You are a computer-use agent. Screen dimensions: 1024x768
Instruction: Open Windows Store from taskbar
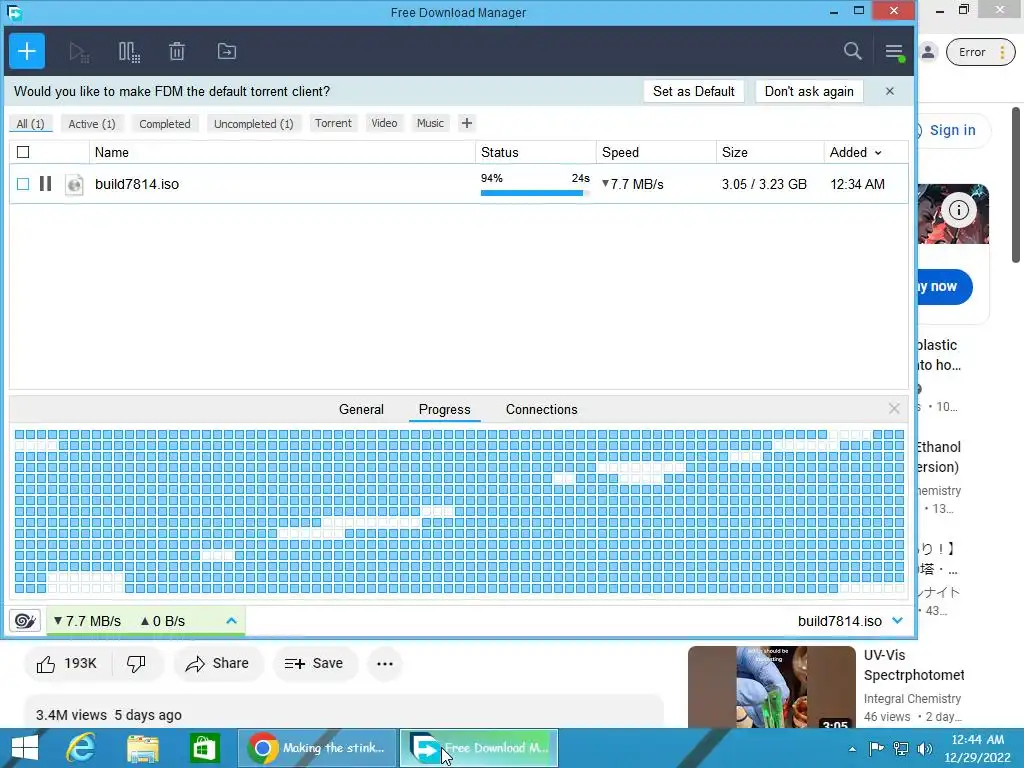pyautogui.click(x=205, y=748)
